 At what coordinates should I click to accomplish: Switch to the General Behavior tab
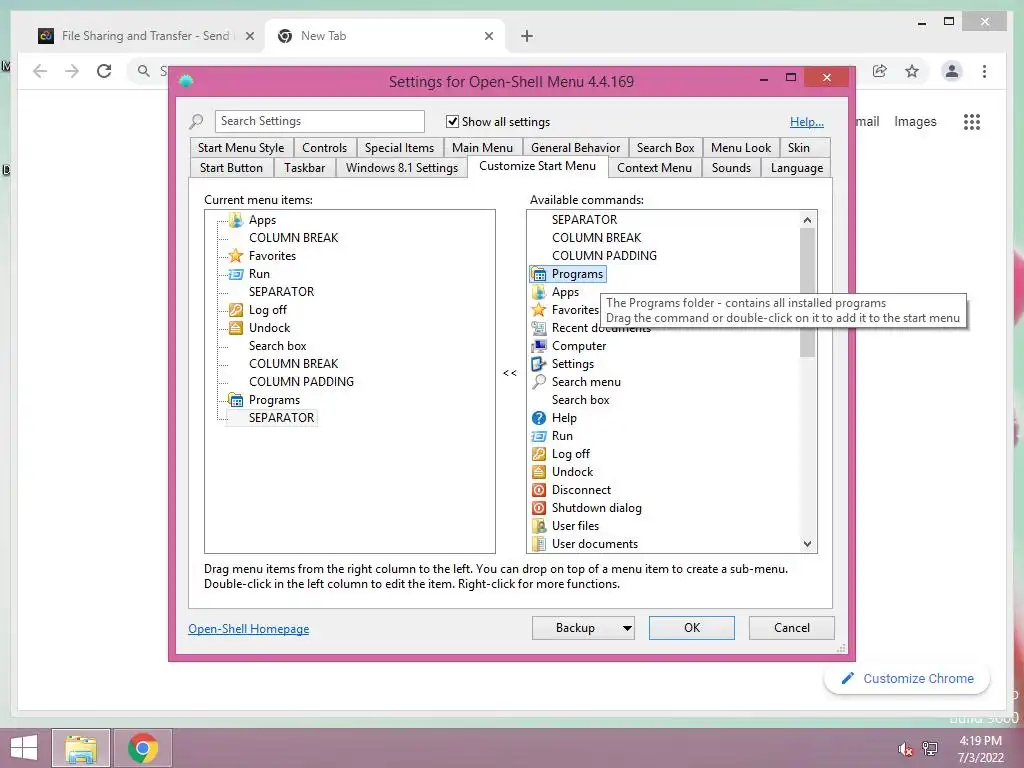(x=575, y=148)
